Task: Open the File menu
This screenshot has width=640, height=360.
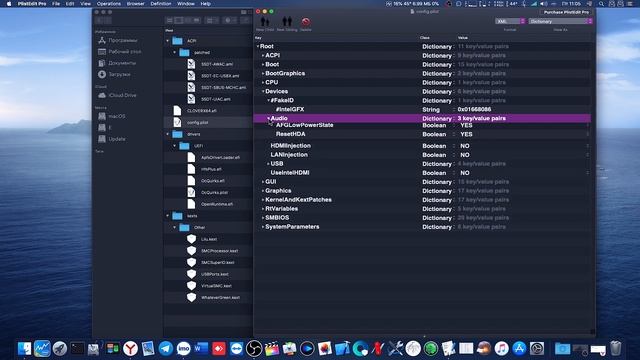Action: pos(56,4)
